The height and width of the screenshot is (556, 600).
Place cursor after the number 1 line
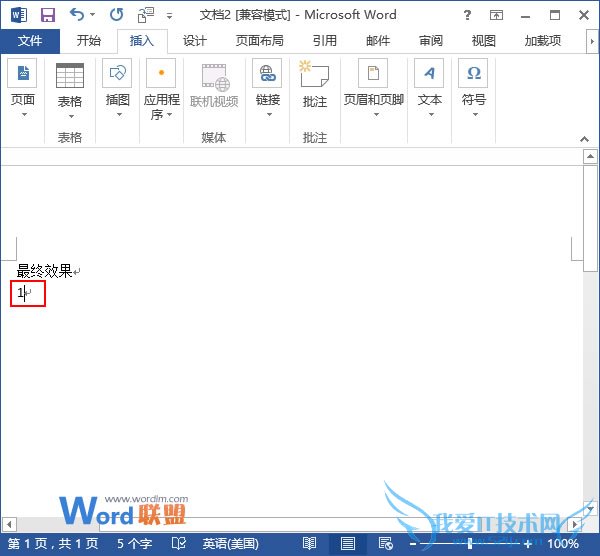(25, 293)
